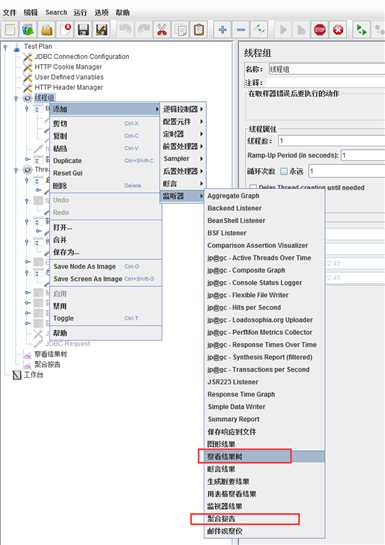Open the Templates toolbar icon

tap(28, 30)
